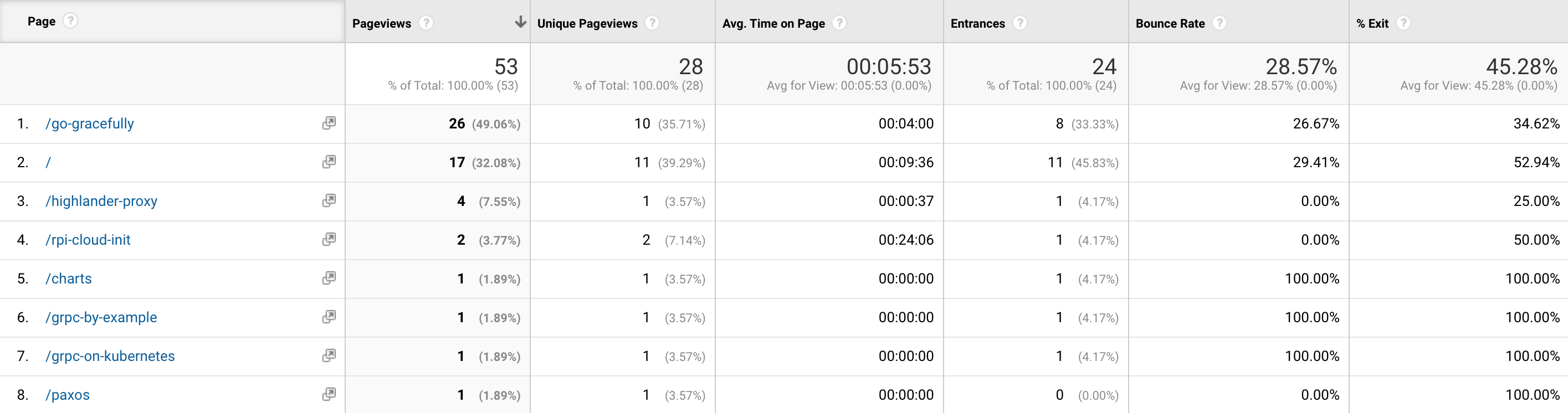
Task: Open /rpi-cloud-init external link icon
Action: tap(329, 240)
